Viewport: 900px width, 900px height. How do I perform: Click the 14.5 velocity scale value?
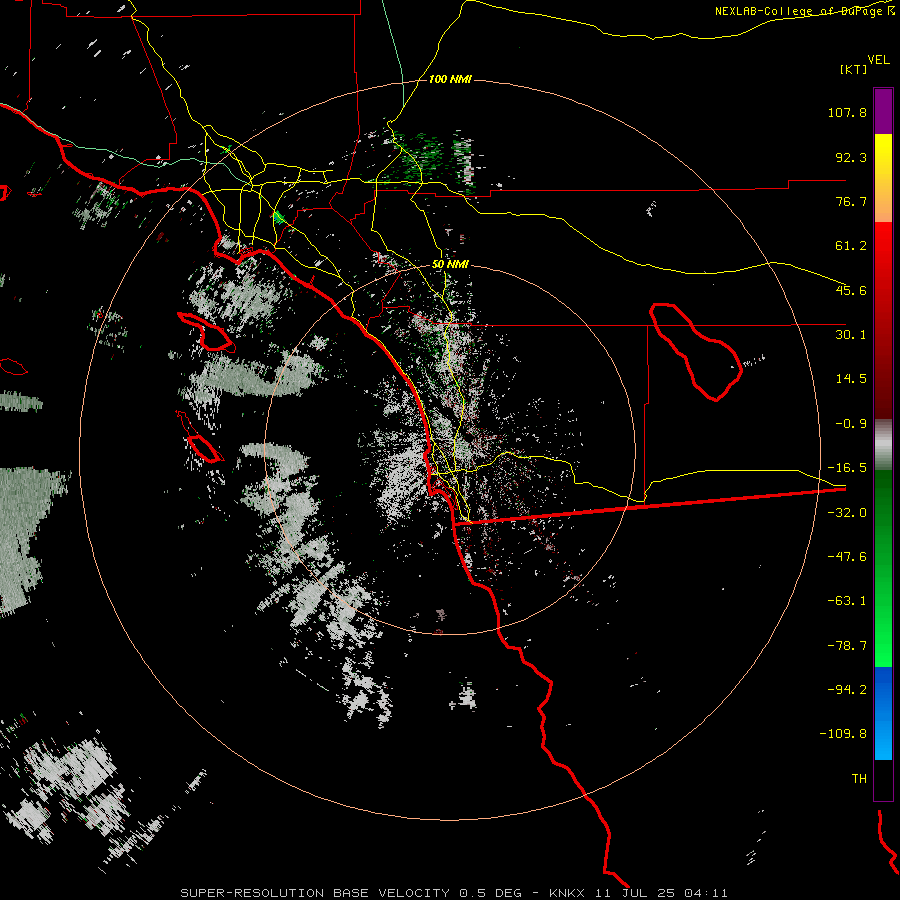(851, 379)
